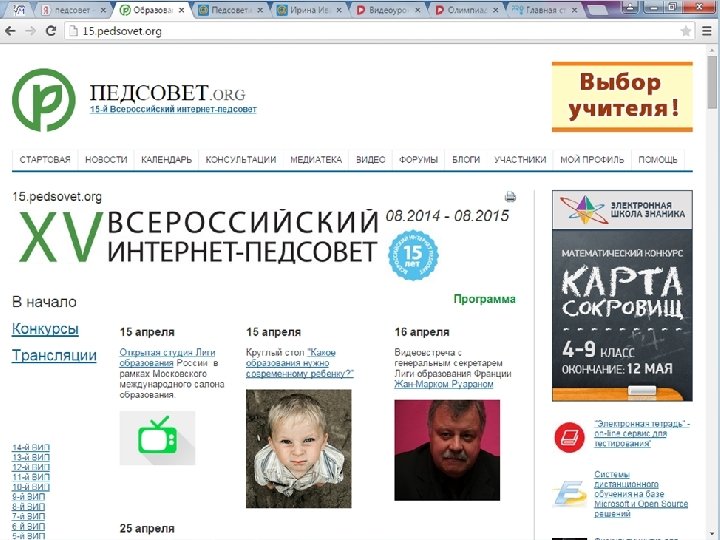The width and height of the screenshot is (720, 540).
Task: Open the СТАРТОВАЯ menu item
Action: click(x=45, y=159)
